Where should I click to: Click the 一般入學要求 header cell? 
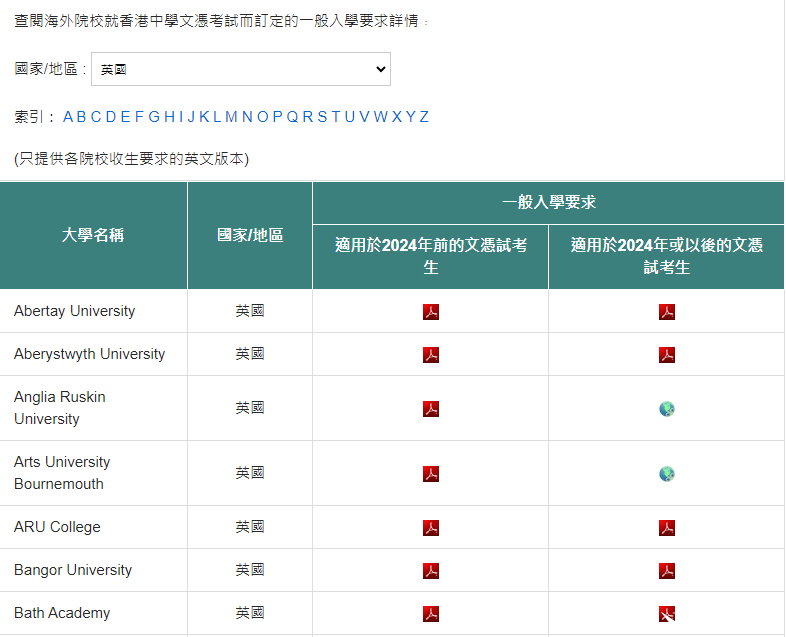(x=548, y=202)
